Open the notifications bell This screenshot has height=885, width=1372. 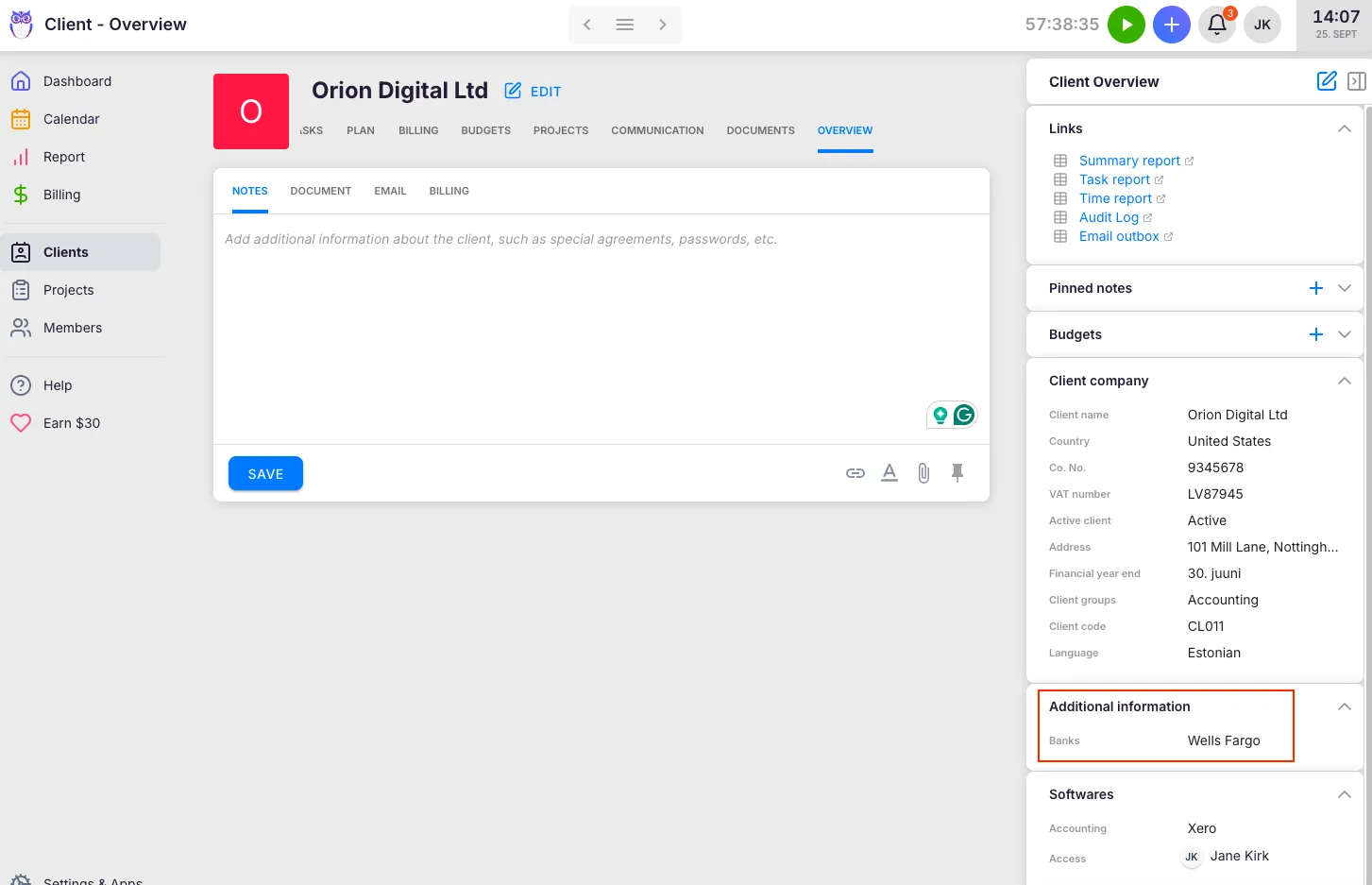[x=1216, y=24]
